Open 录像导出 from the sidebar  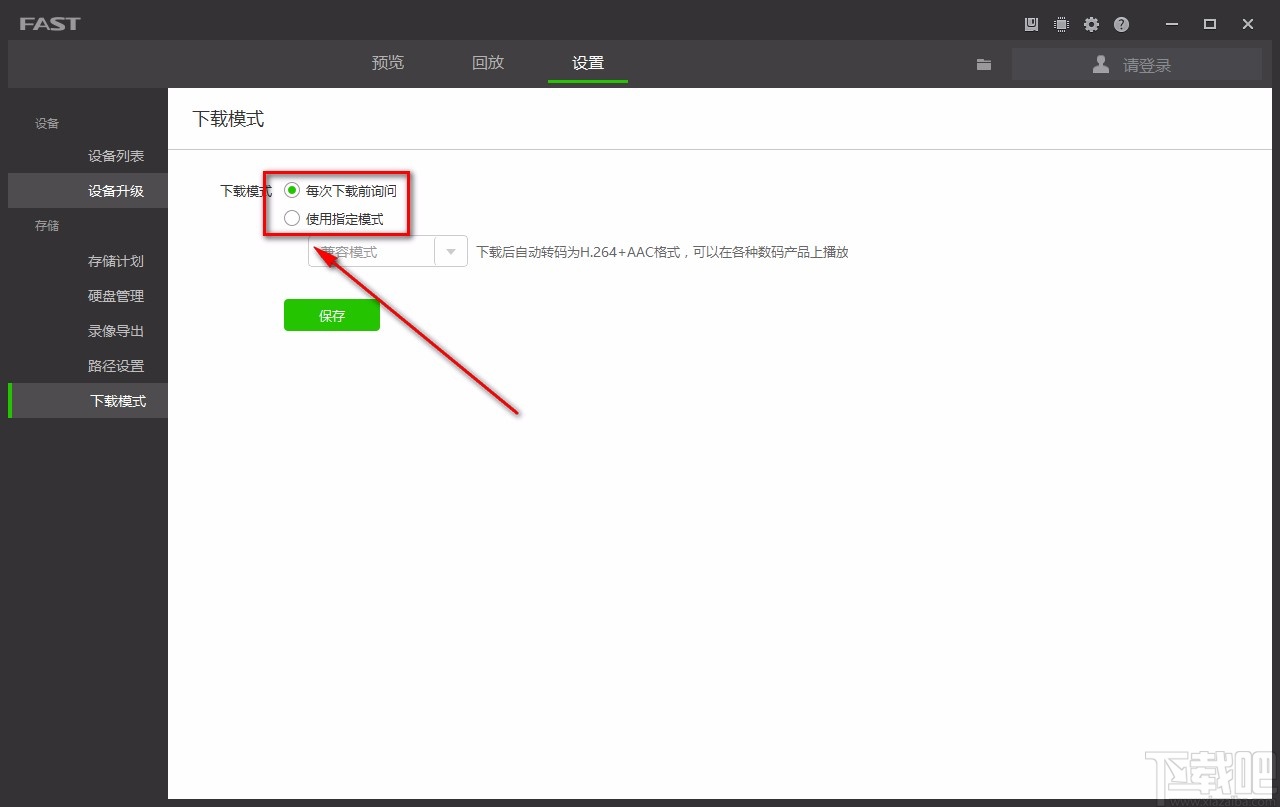click(116, 331)
